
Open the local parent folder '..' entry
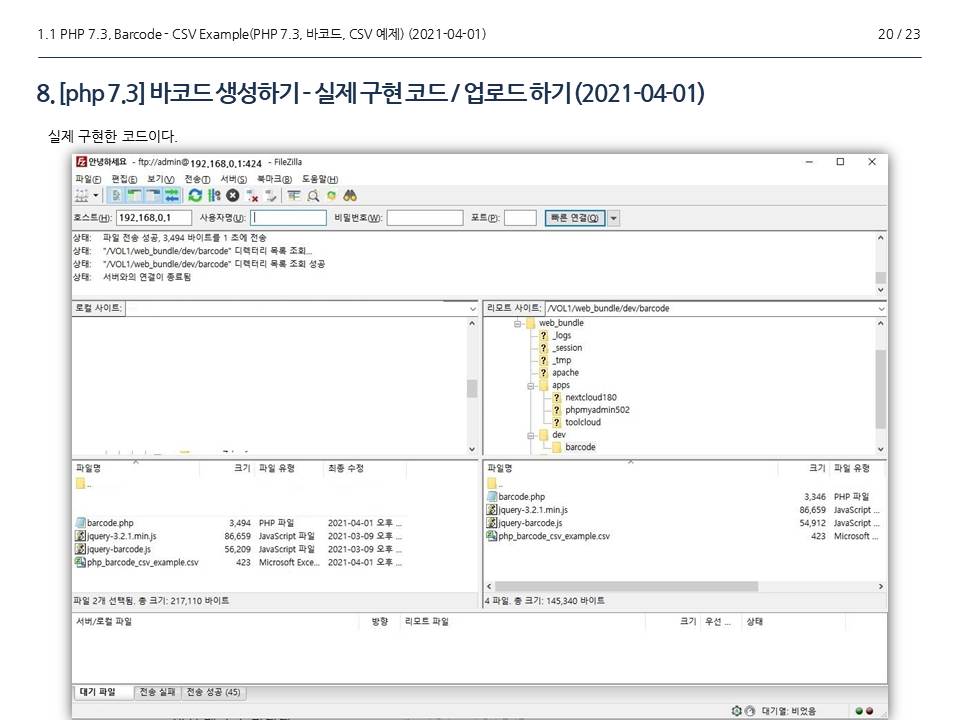click(x=84, y=484)
